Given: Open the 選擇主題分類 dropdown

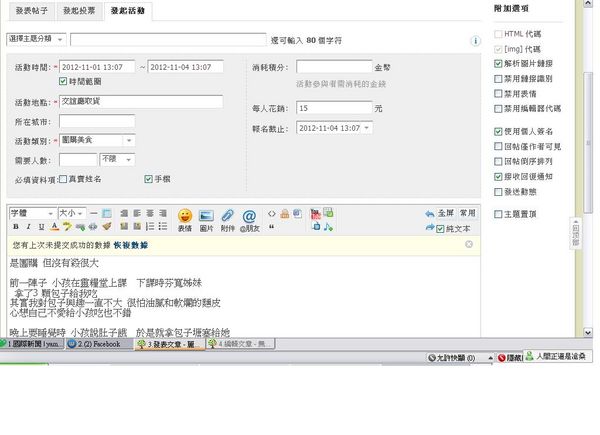Looking at the screenshot, I should (36, 39).
